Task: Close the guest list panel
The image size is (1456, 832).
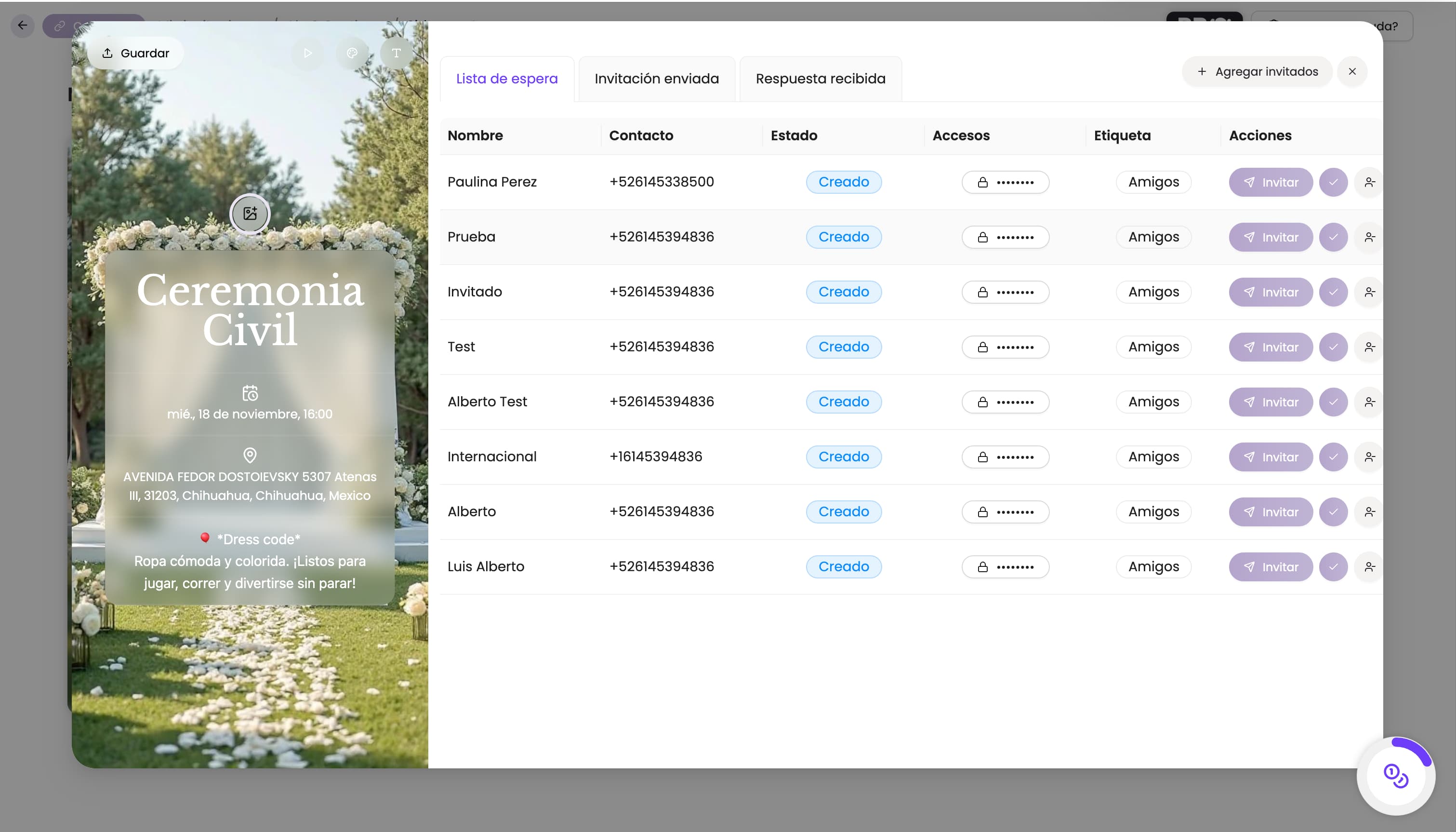Action: pos(1352,71)
